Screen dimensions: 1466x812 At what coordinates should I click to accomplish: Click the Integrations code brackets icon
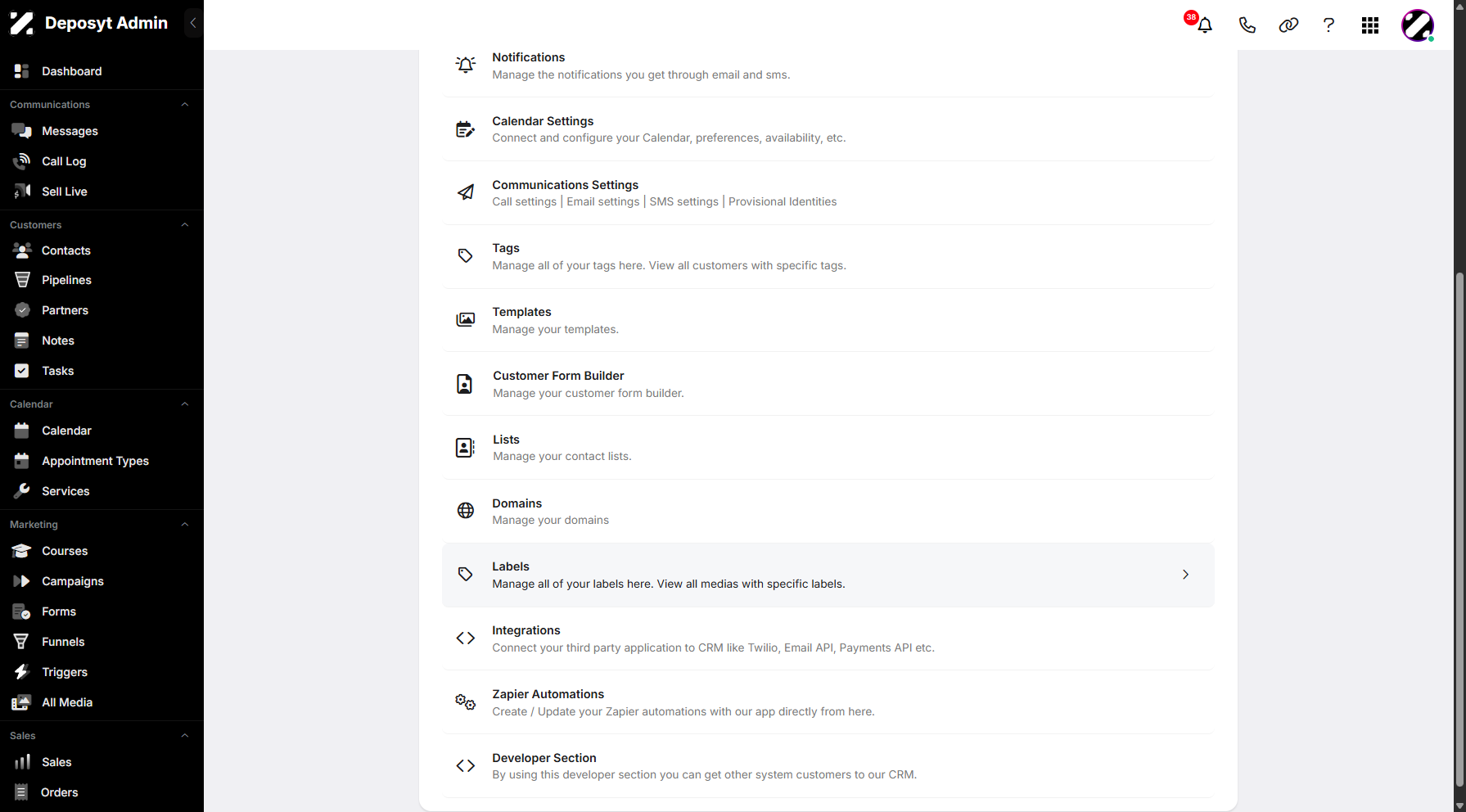click(x=466, y=638)
